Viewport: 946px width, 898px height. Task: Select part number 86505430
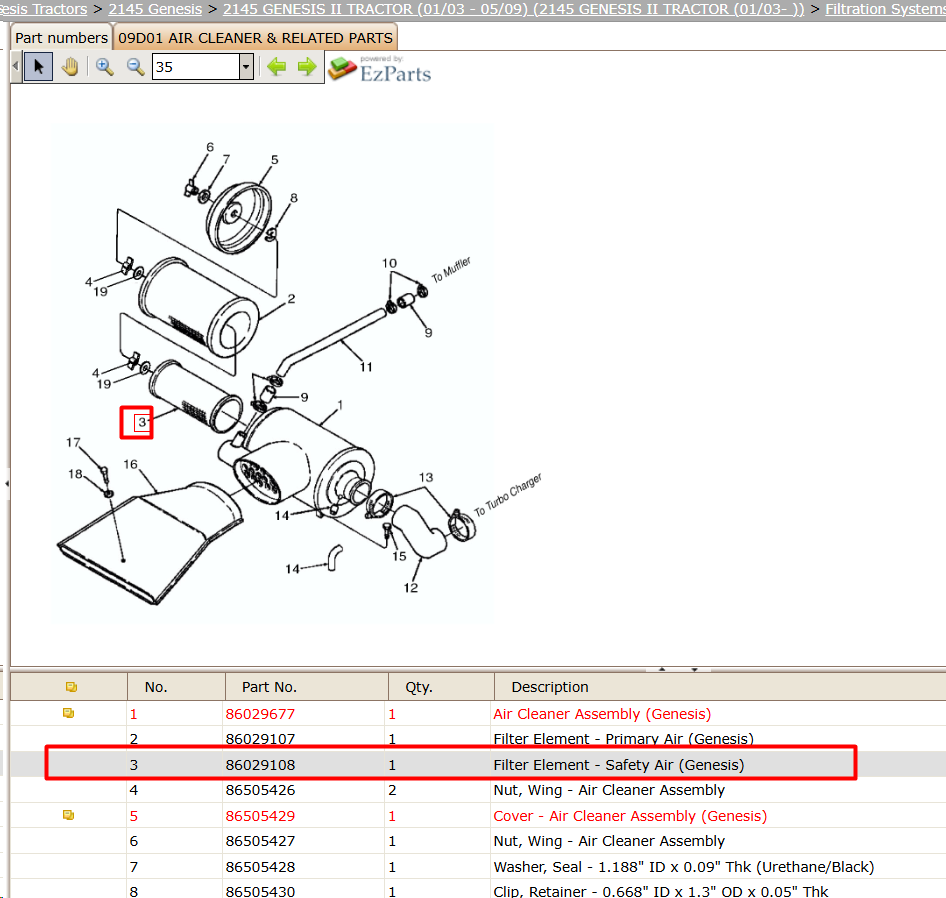pos(260,891)
